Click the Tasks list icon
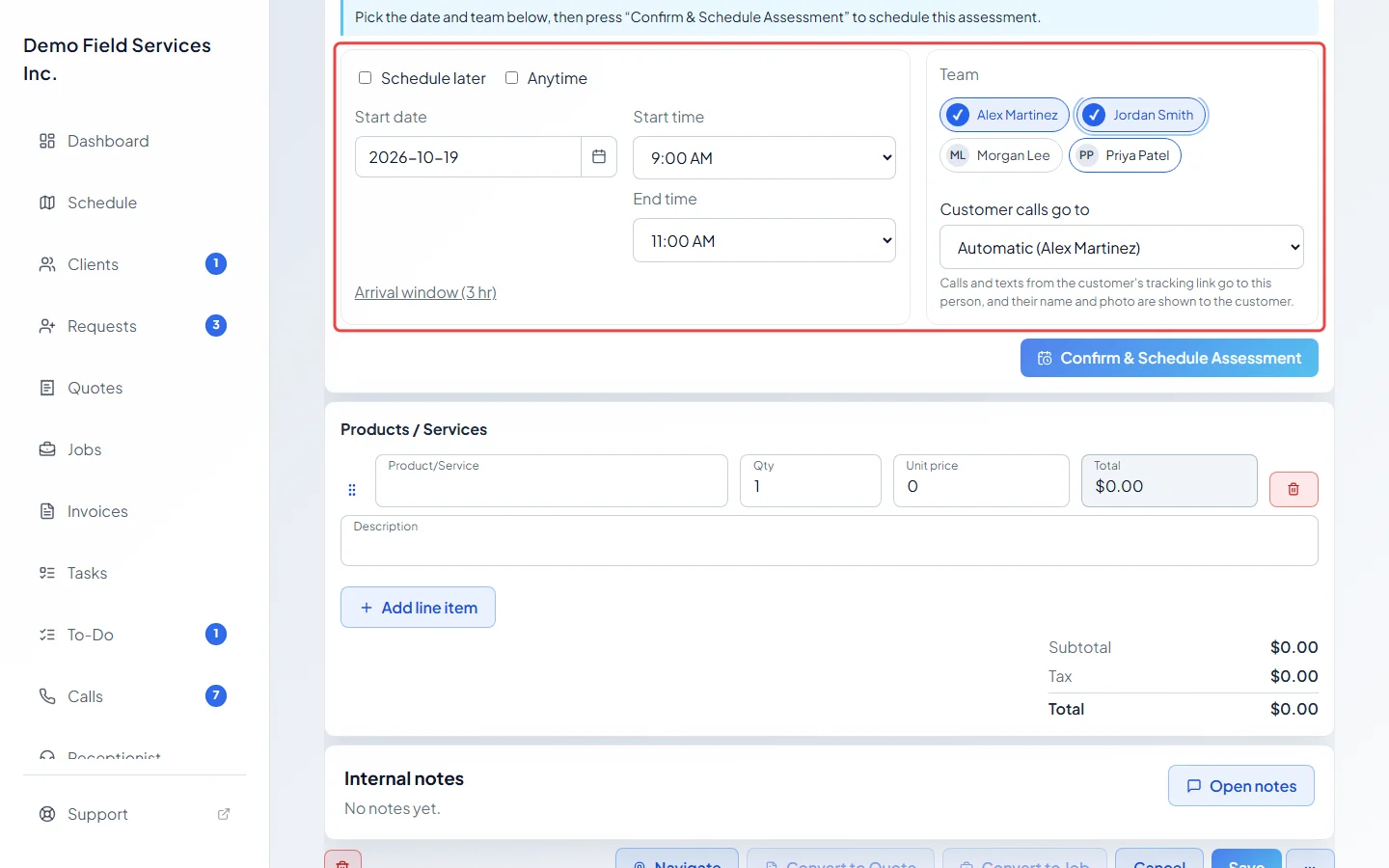 point(47,573)
